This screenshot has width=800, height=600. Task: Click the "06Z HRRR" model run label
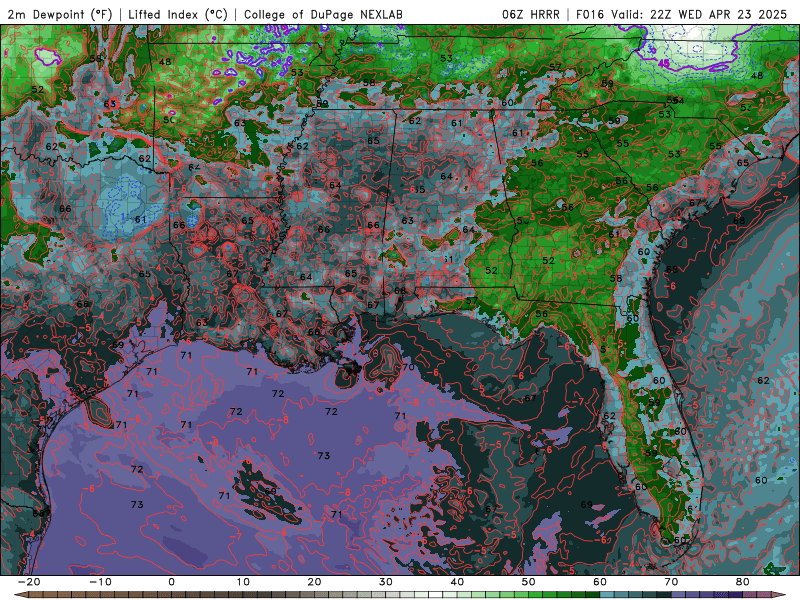531,14
